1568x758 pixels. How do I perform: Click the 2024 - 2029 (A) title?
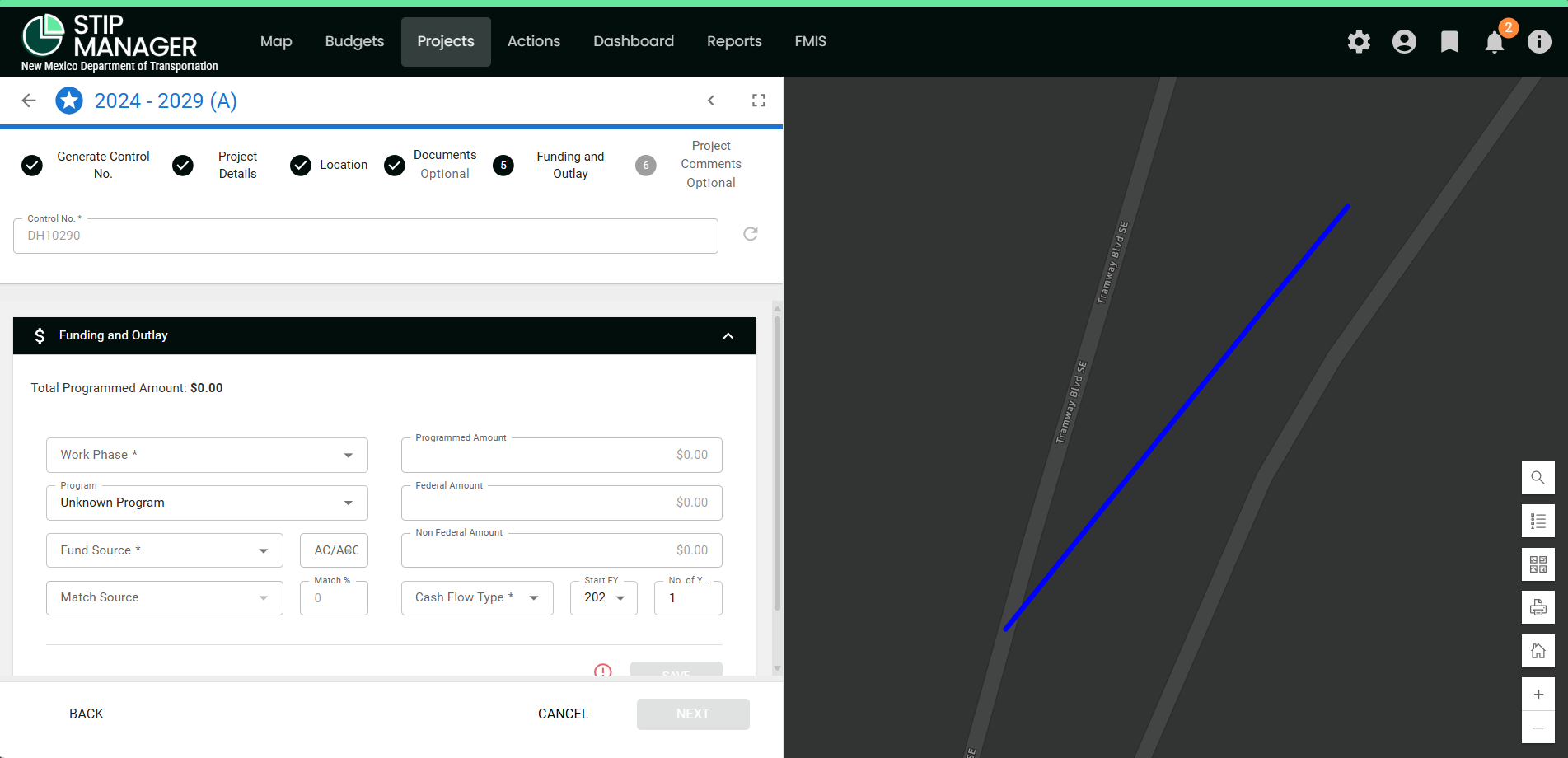coord(166,101)
